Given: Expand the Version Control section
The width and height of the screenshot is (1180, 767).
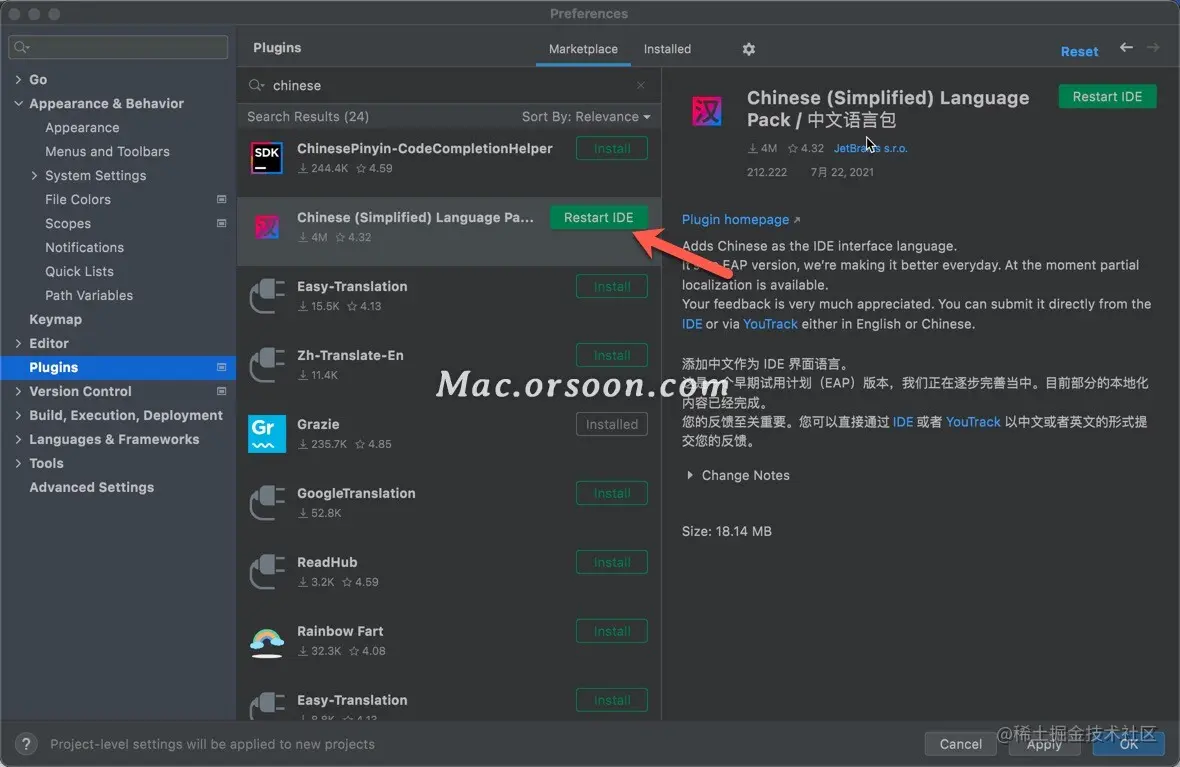Looking at the screenshot, I should [18, 391].
